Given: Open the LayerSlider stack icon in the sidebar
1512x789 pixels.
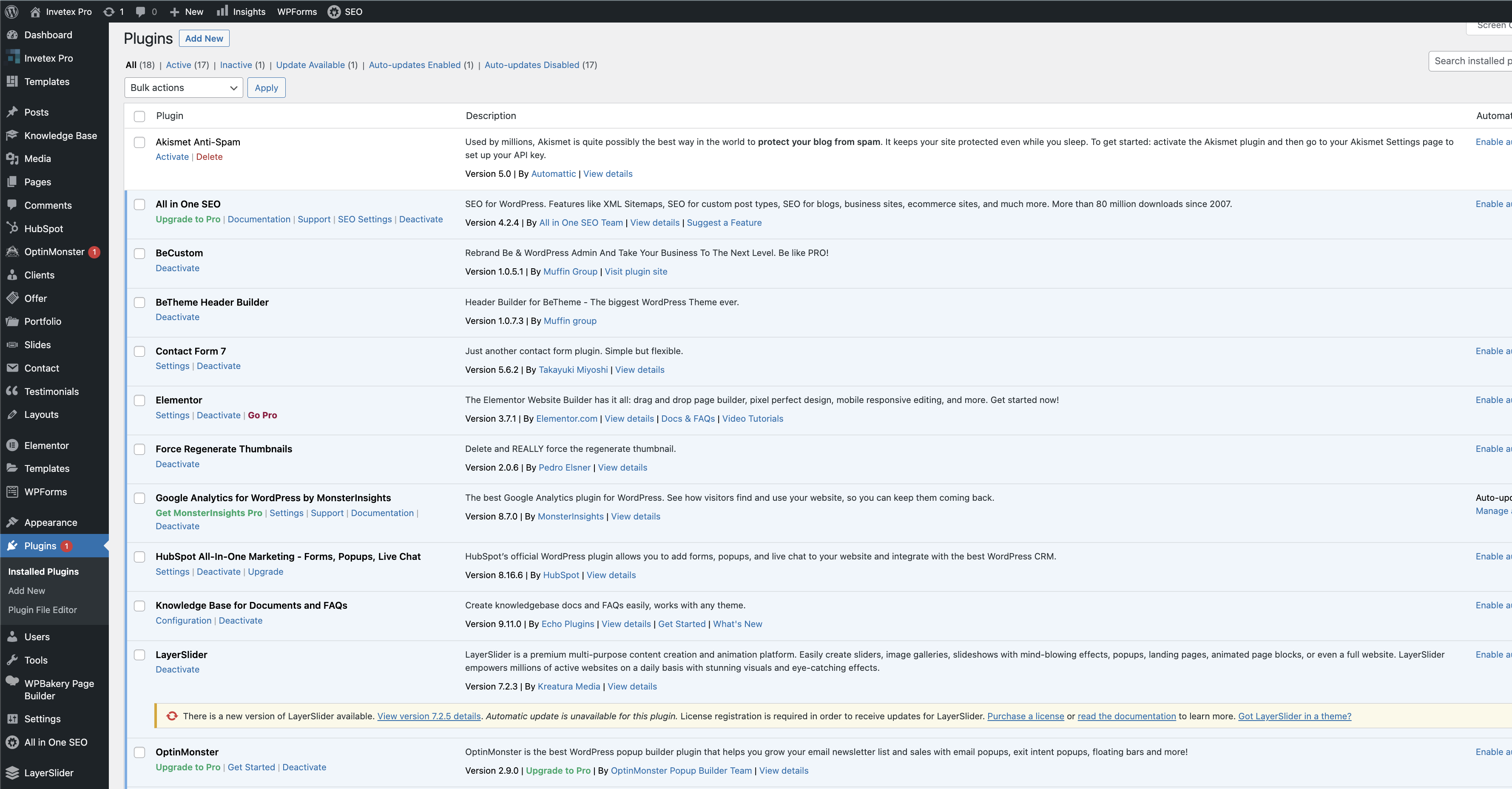Looking at the screenshot, I should click(12, 772).
